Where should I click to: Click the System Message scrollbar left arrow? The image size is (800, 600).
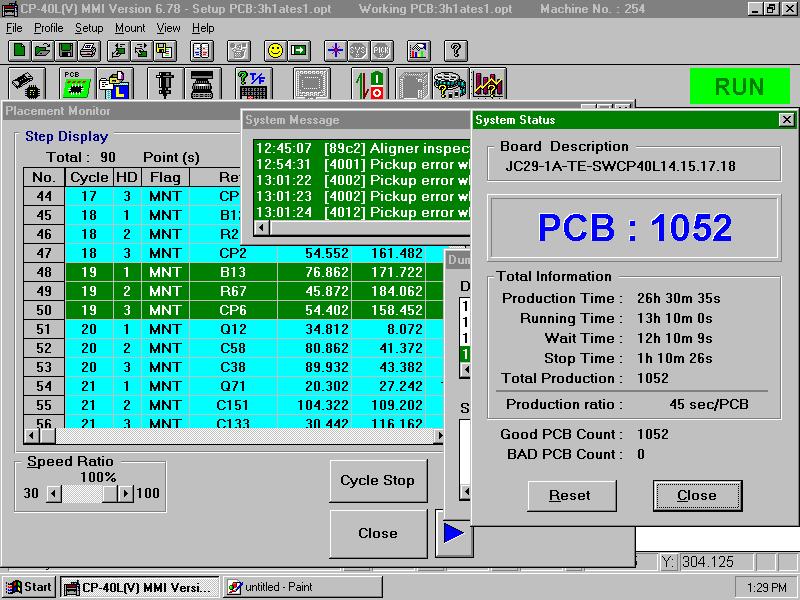[x=261, y=227]
